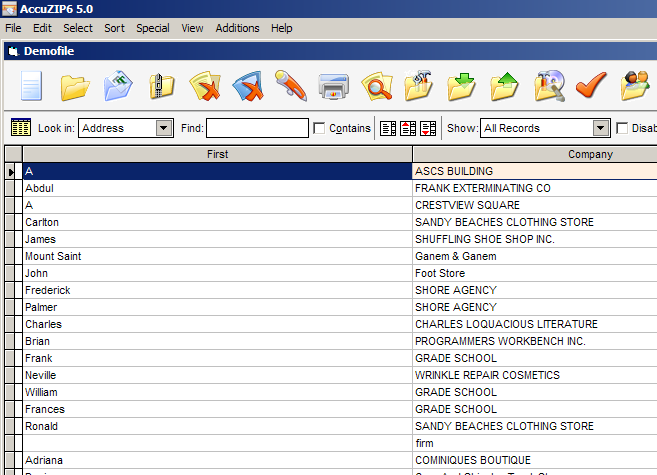Click the printer icon
The width and height of the screenshot is (657, 475).
334,86
